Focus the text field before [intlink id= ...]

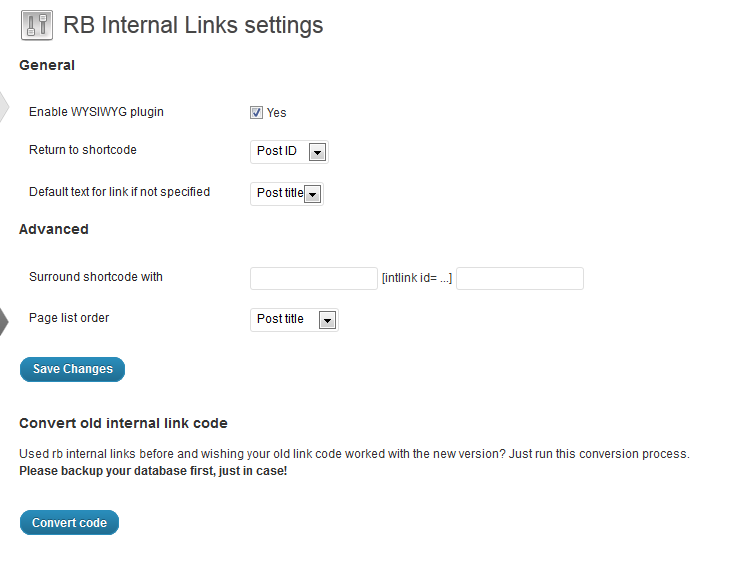(x=313, y=278)
